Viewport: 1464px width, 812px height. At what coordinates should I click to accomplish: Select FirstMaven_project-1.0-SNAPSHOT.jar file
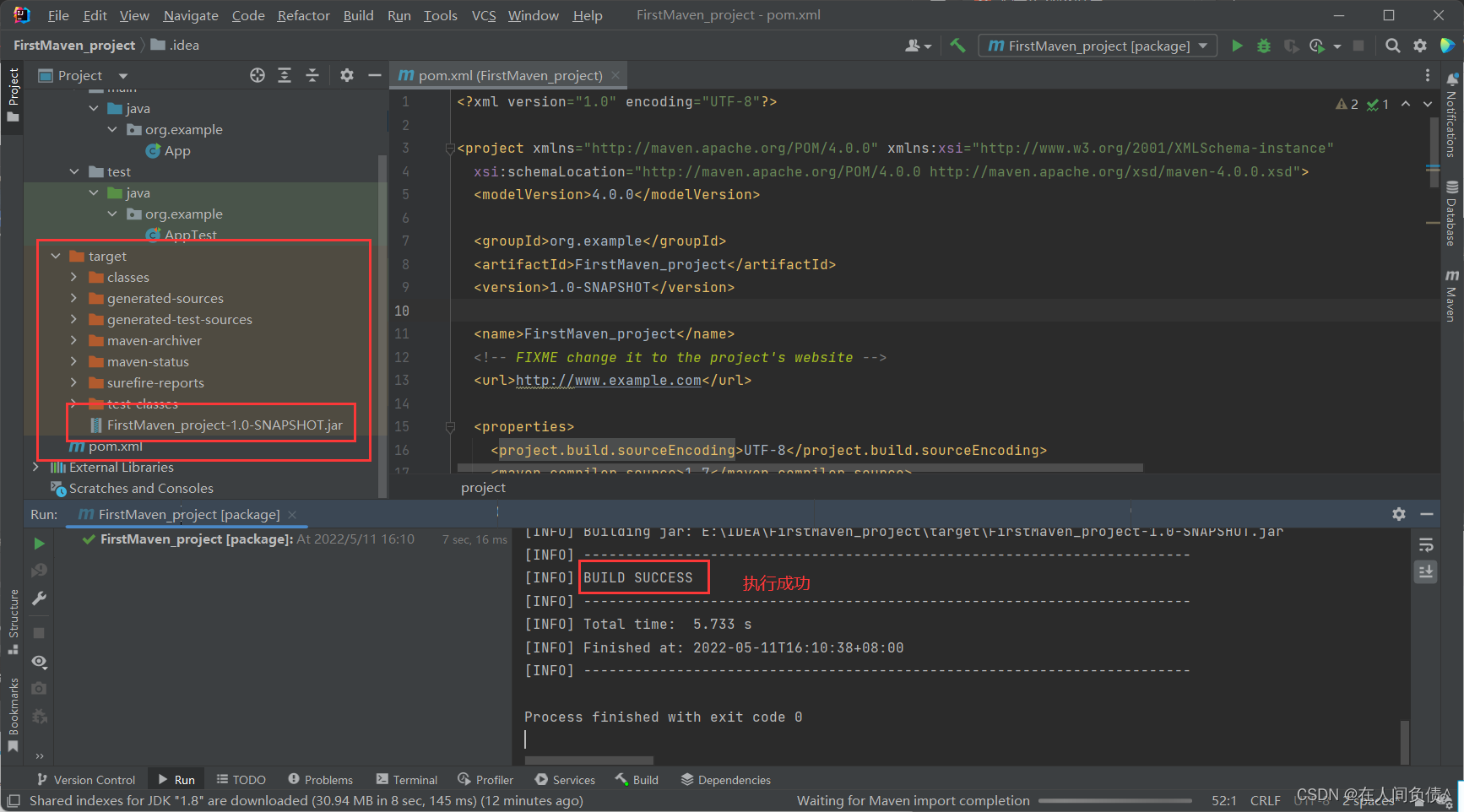pos(215,425)
